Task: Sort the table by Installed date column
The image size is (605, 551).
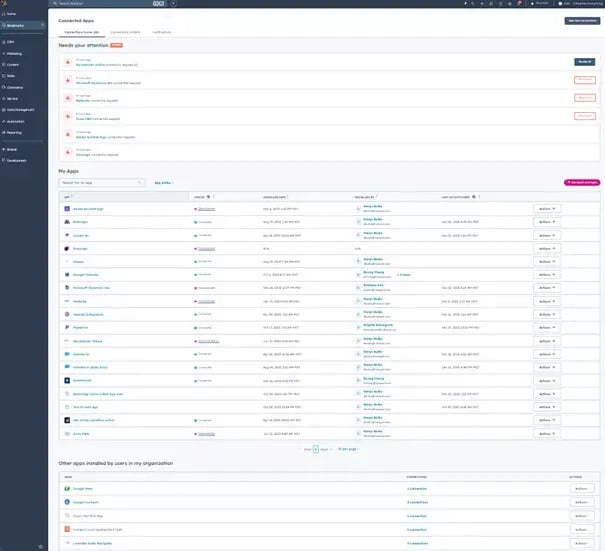Action: 275,197
